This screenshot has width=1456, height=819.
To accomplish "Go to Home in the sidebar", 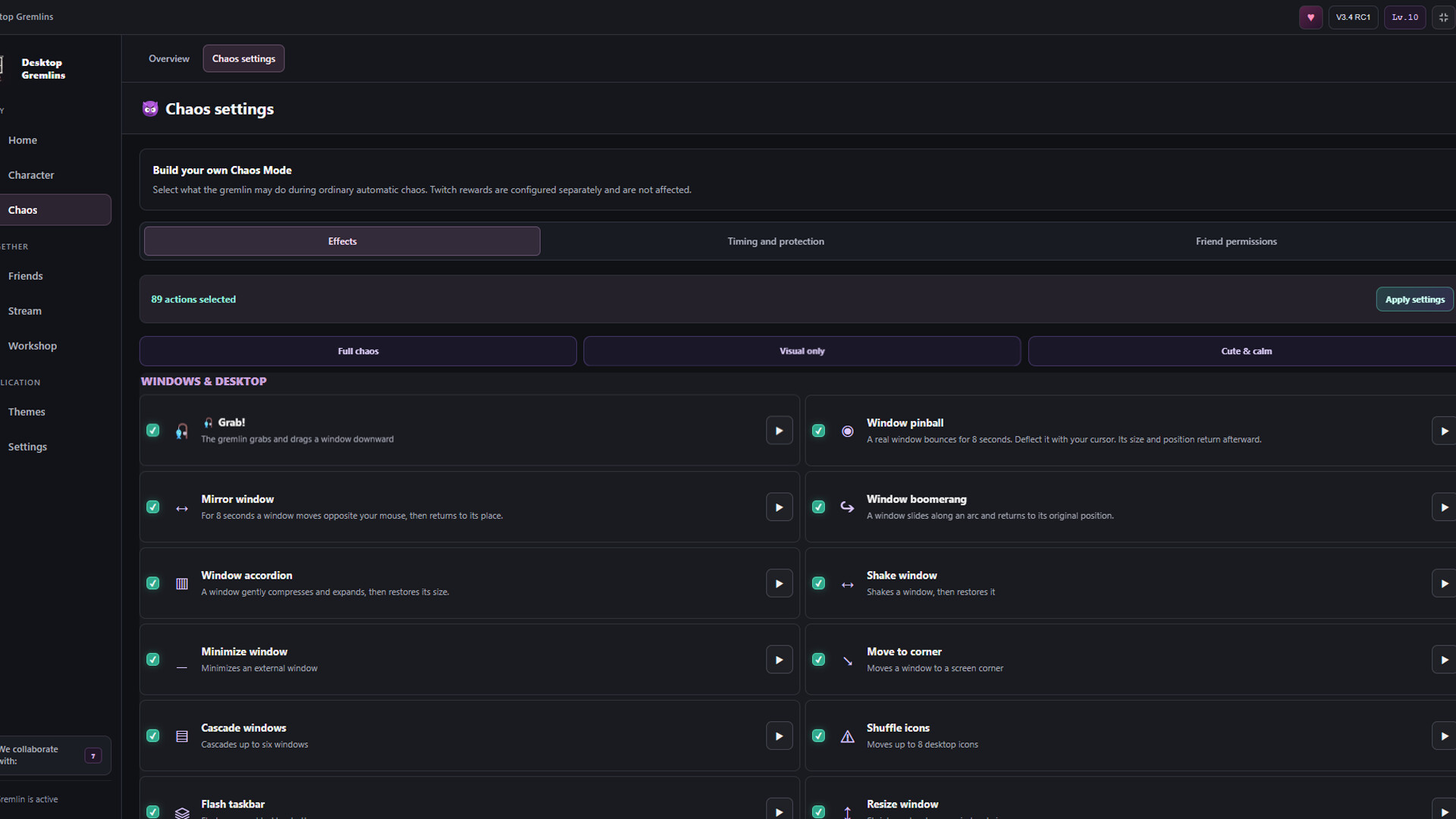I will tap(55, 140).
